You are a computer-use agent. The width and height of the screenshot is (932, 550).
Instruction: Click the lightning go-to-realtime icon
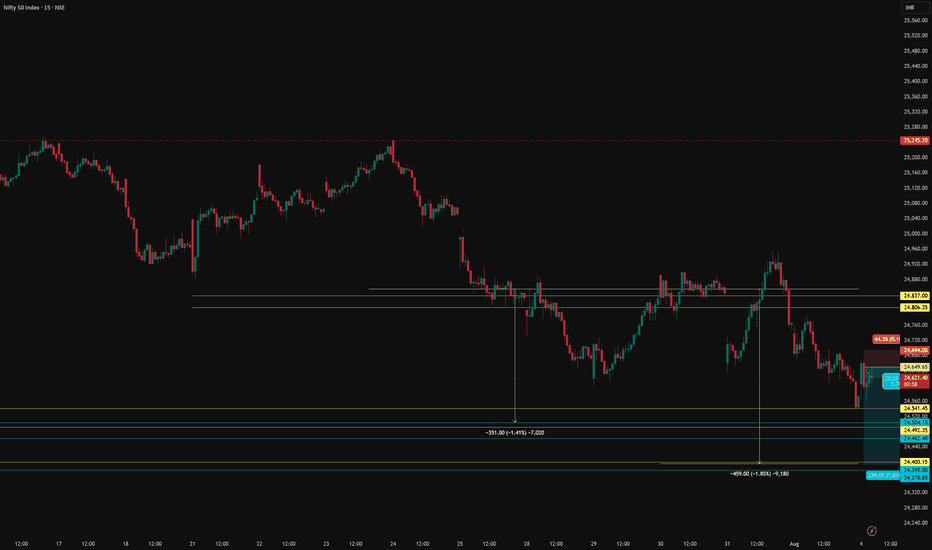871,531
